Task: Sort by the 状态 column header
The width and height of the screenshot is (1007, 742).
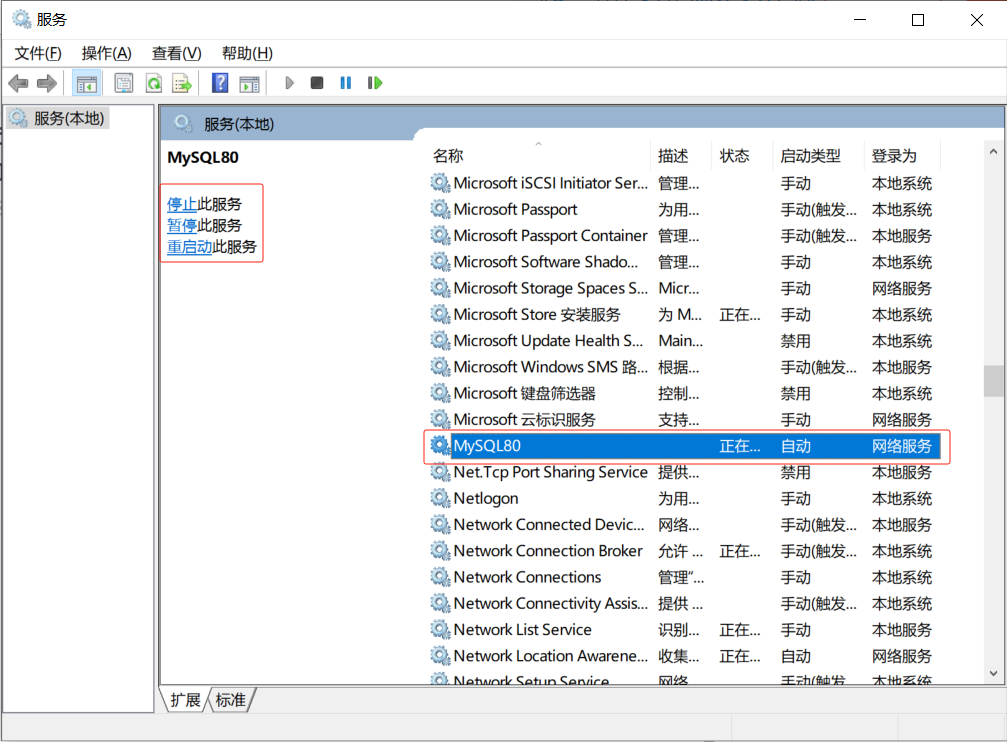Action: click(742, 155)
